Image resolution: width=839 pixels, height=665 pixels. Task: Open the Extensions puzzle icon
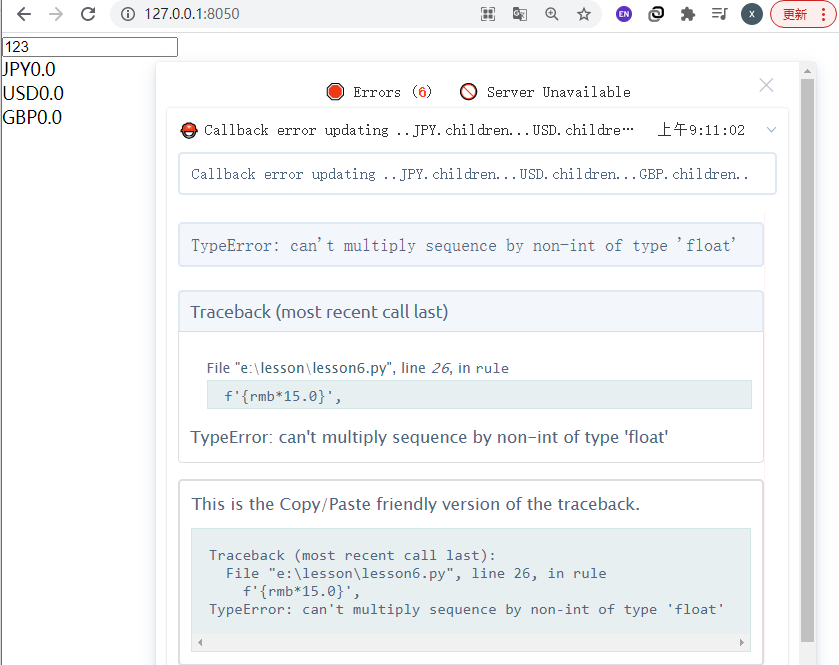pyautogui.click(x=688, y=14)
